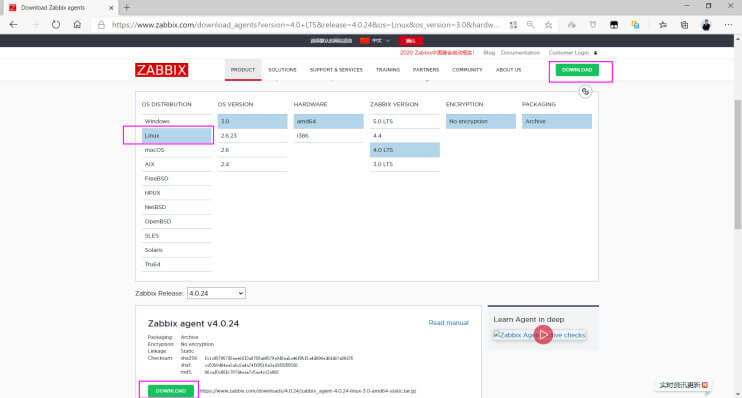This screenshot has width=742, height=398.
Task: Click the zoom magnifier icon in address bar
Action: tap(530, 25)
